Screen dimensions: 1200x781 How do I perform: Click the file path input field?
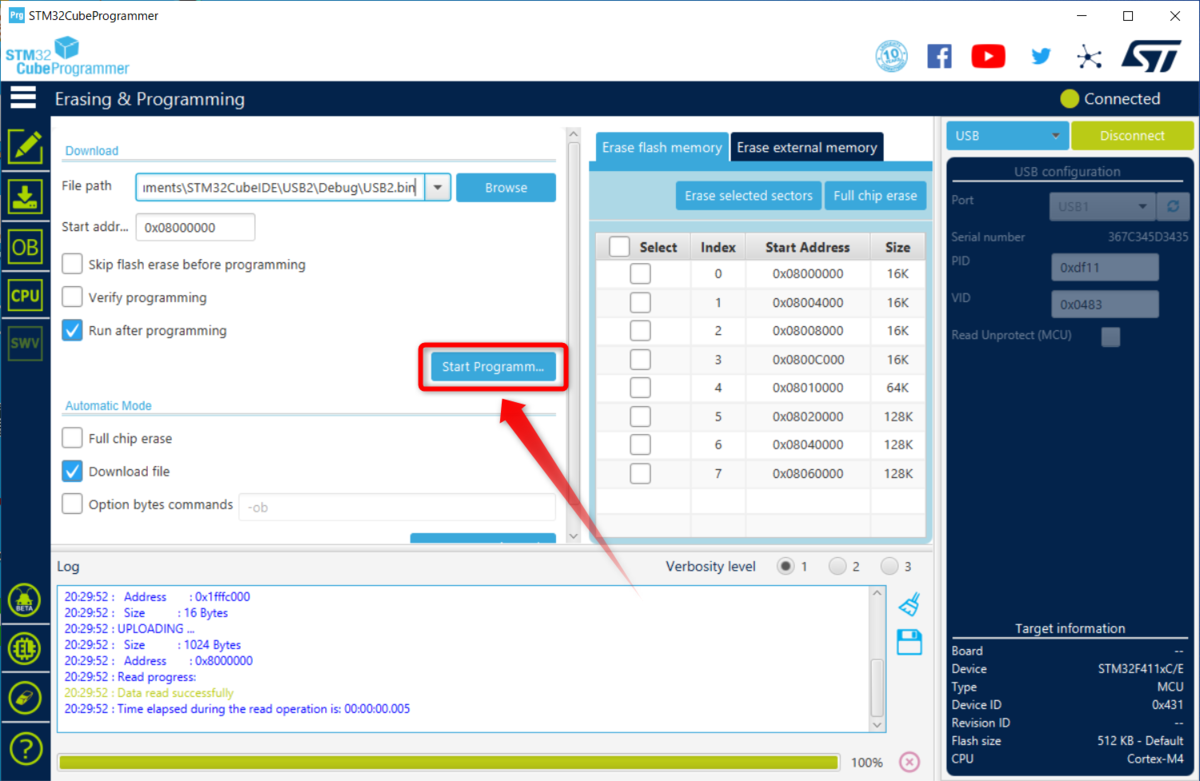(281, 187)
